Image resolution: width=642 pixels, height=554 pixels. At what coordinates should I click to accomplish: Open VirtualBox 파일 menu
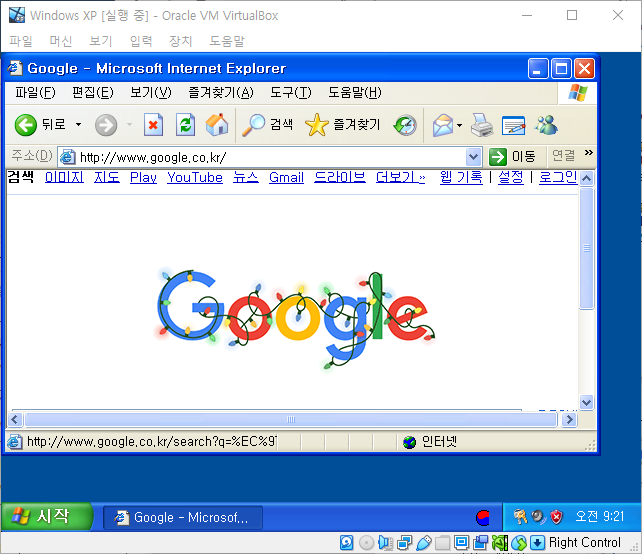click(x=21, y=41)
